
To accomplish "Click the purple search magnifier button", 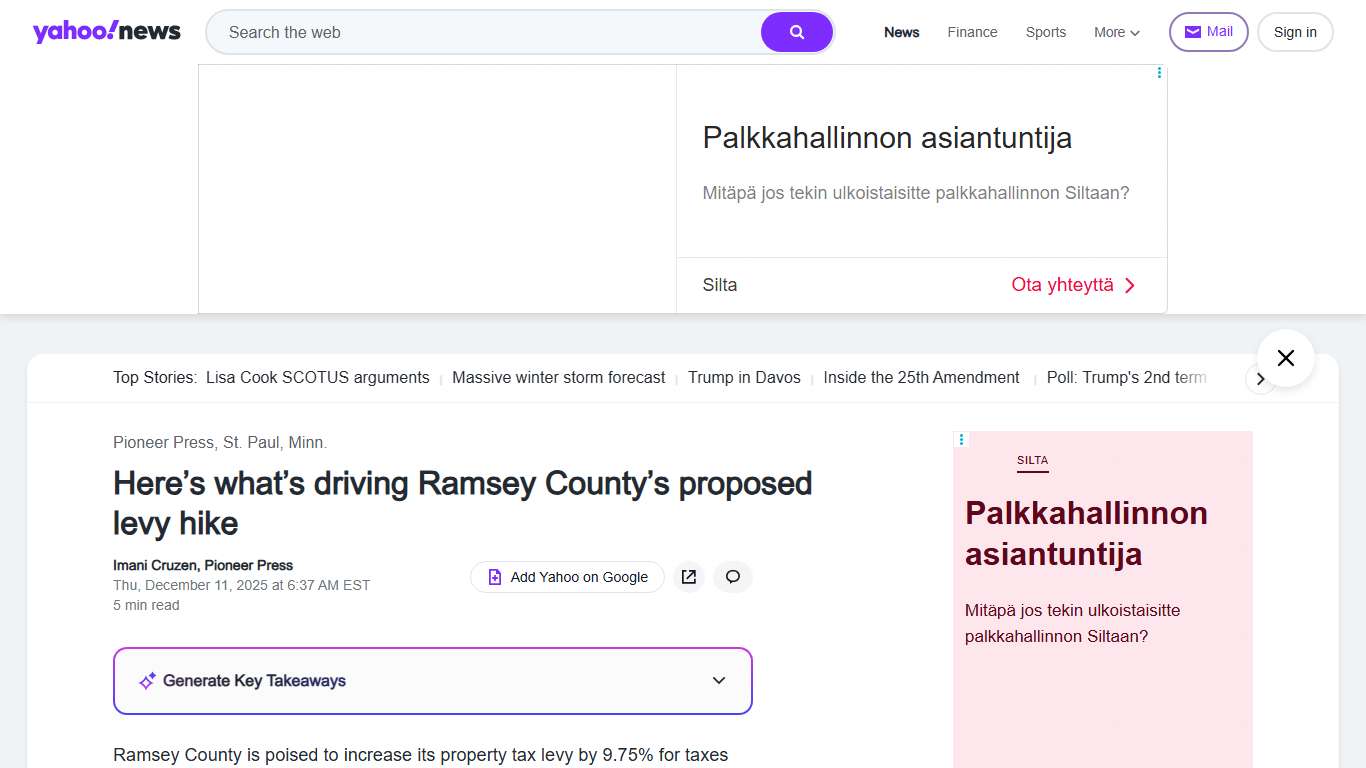I will (x=796, y=31).
